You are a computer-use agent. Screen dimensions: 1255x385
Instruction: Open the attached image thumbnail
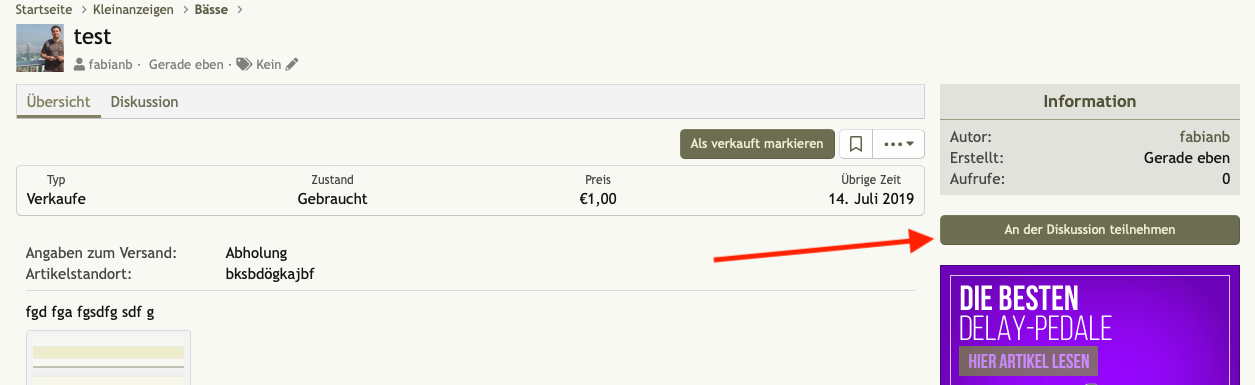pos(108,358)
